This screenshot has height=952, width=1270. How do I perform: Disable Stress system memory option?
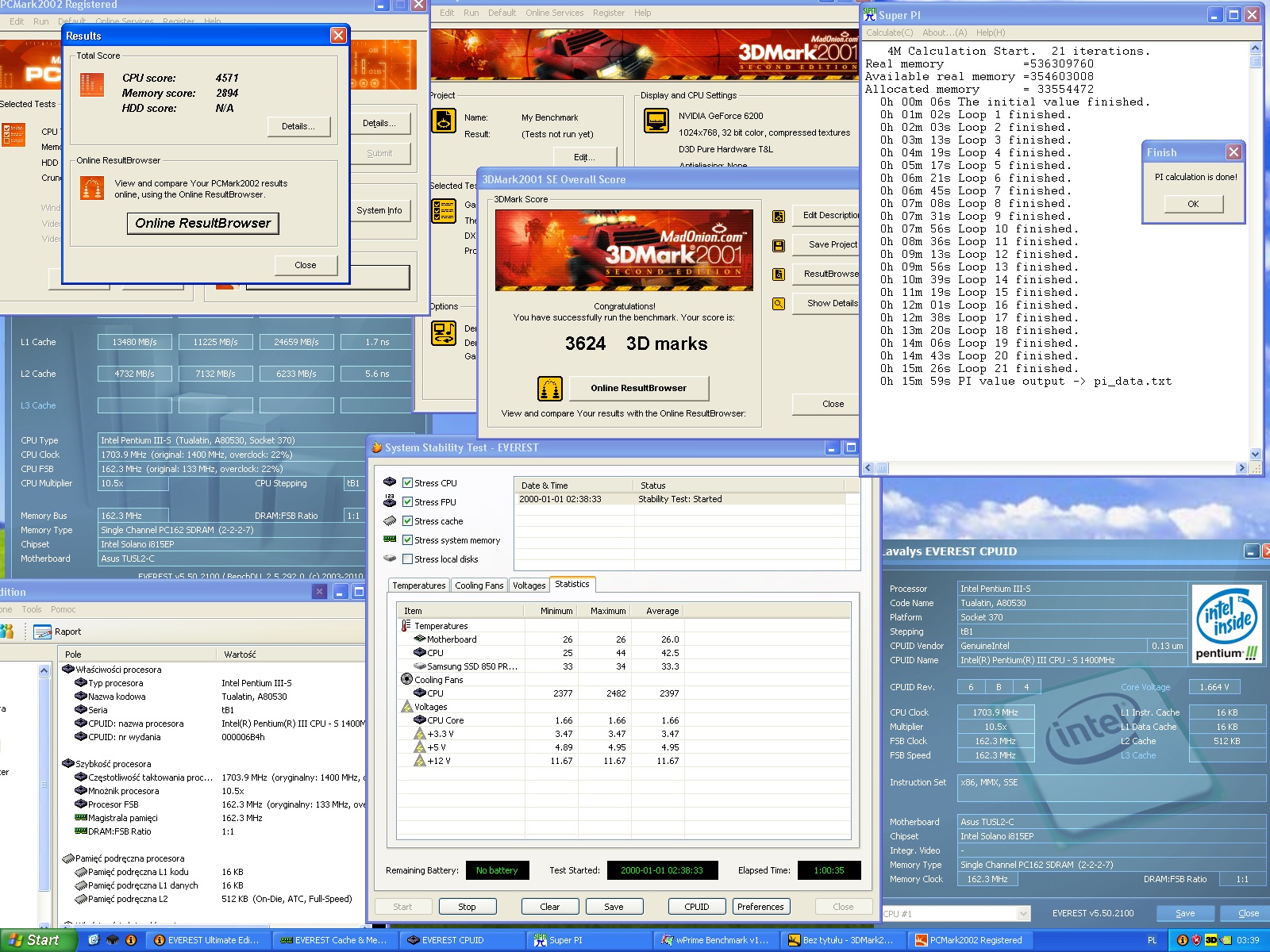point(407,540)
